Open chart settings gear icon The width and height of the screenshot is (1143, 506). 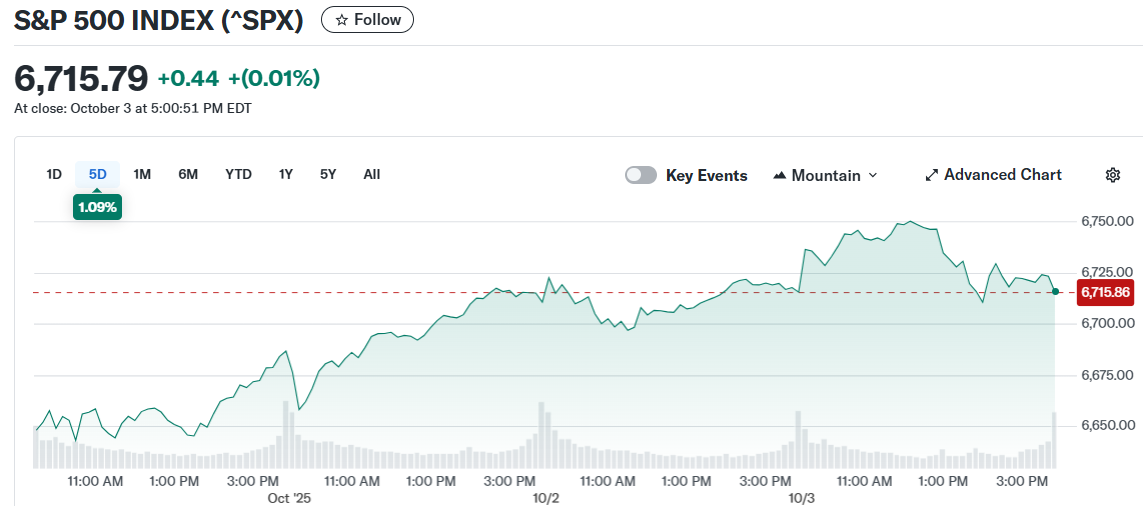(x=1112, y=175)
